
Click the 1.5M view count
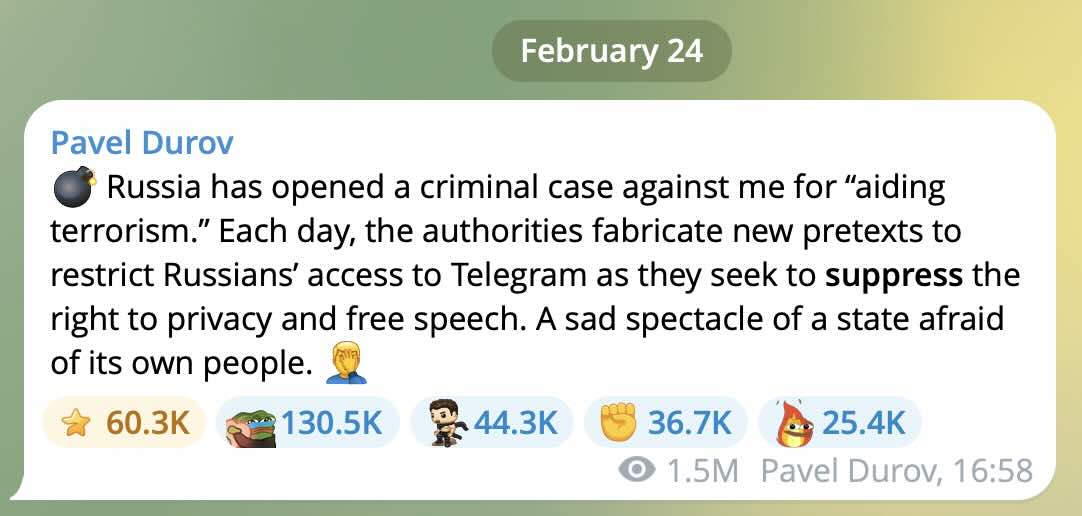(703, 470)
